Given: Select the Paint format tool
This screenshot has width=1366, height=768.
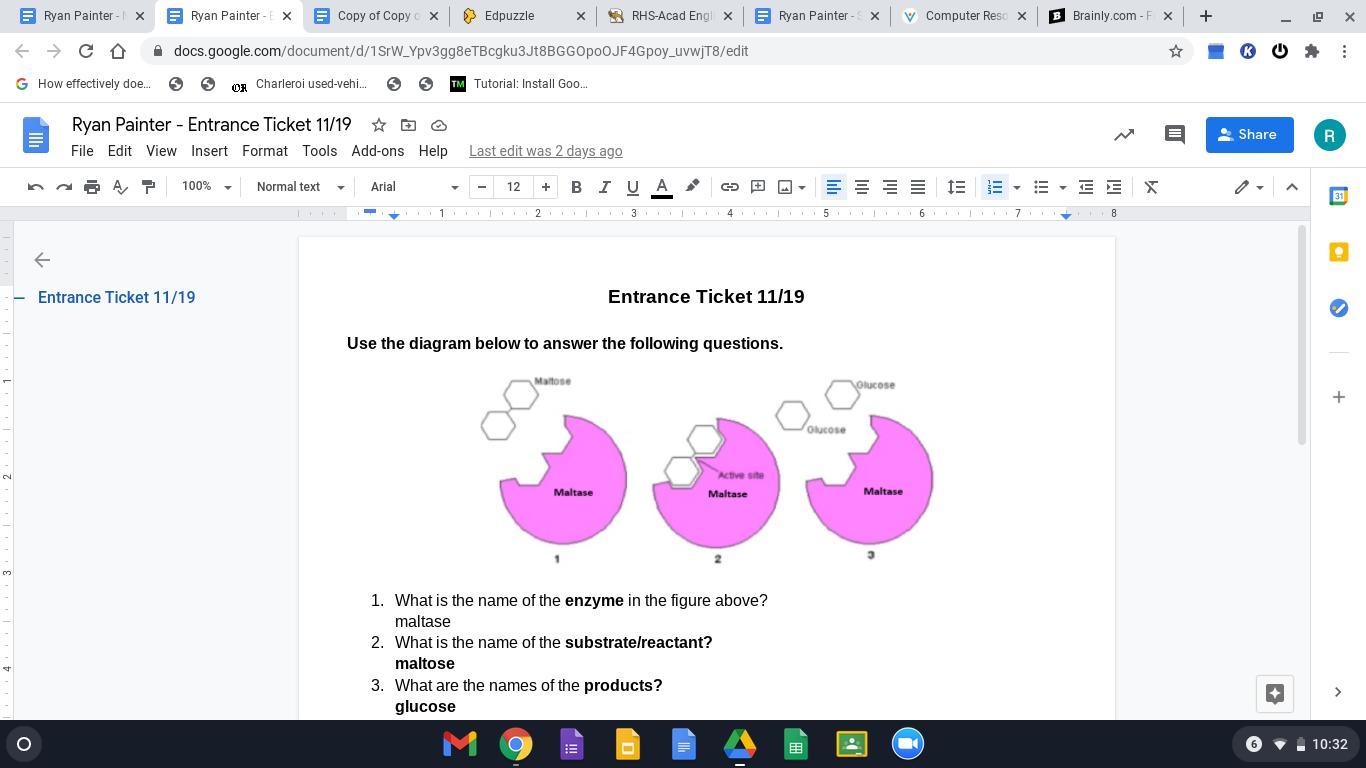Looking at the screenshot, I should 148,187.
